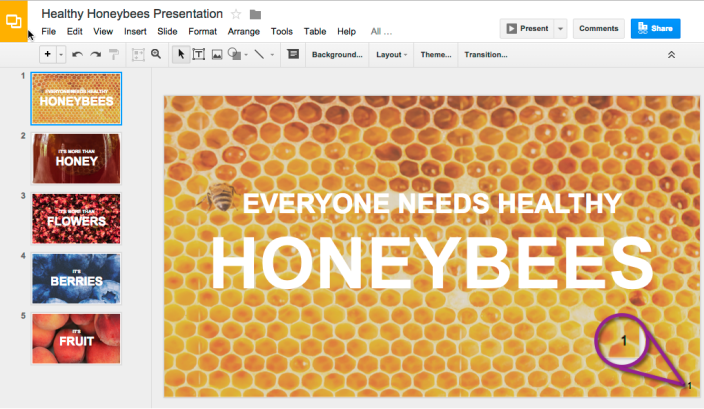This screenshot has width=704, height=409.
Task: Select the text box tool
Action: [198, 54]
